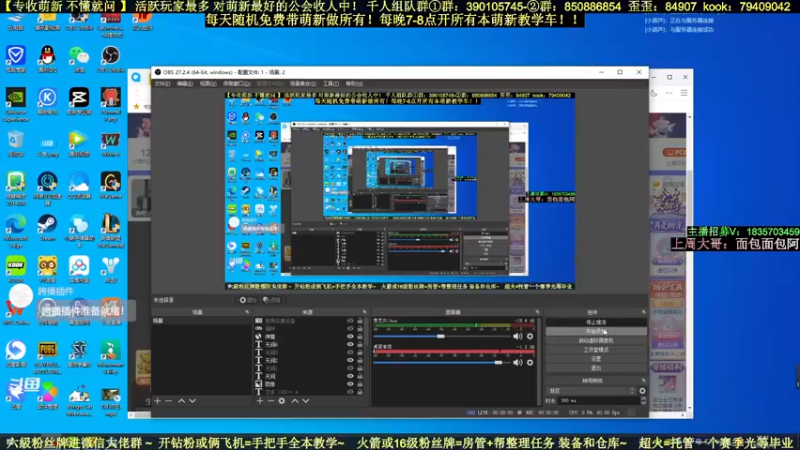Image resolution: width=800 pixels, height=450 pixels.
Task: Toggle visibility of the 视频采集设备 source
Action: click(x=350, y=321)
